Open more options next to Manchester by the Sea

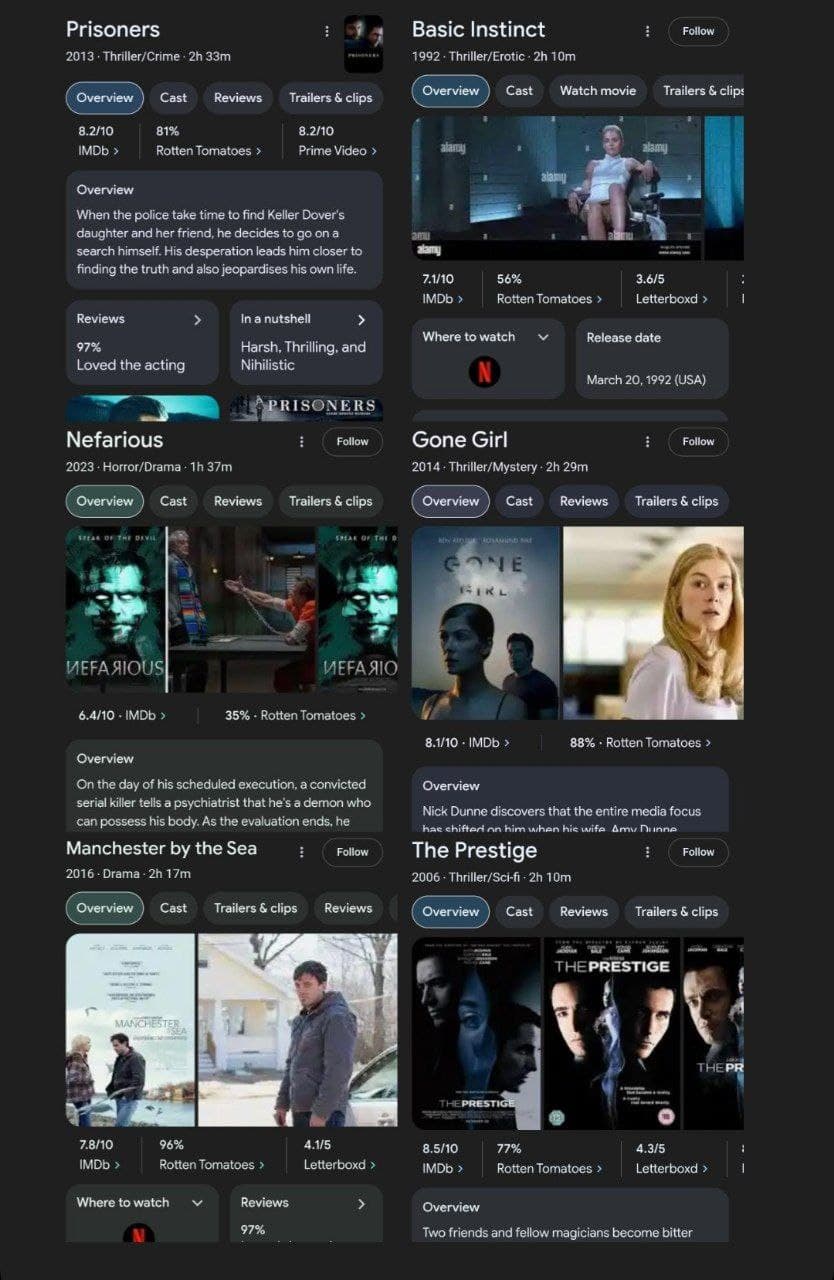(301, 852)
